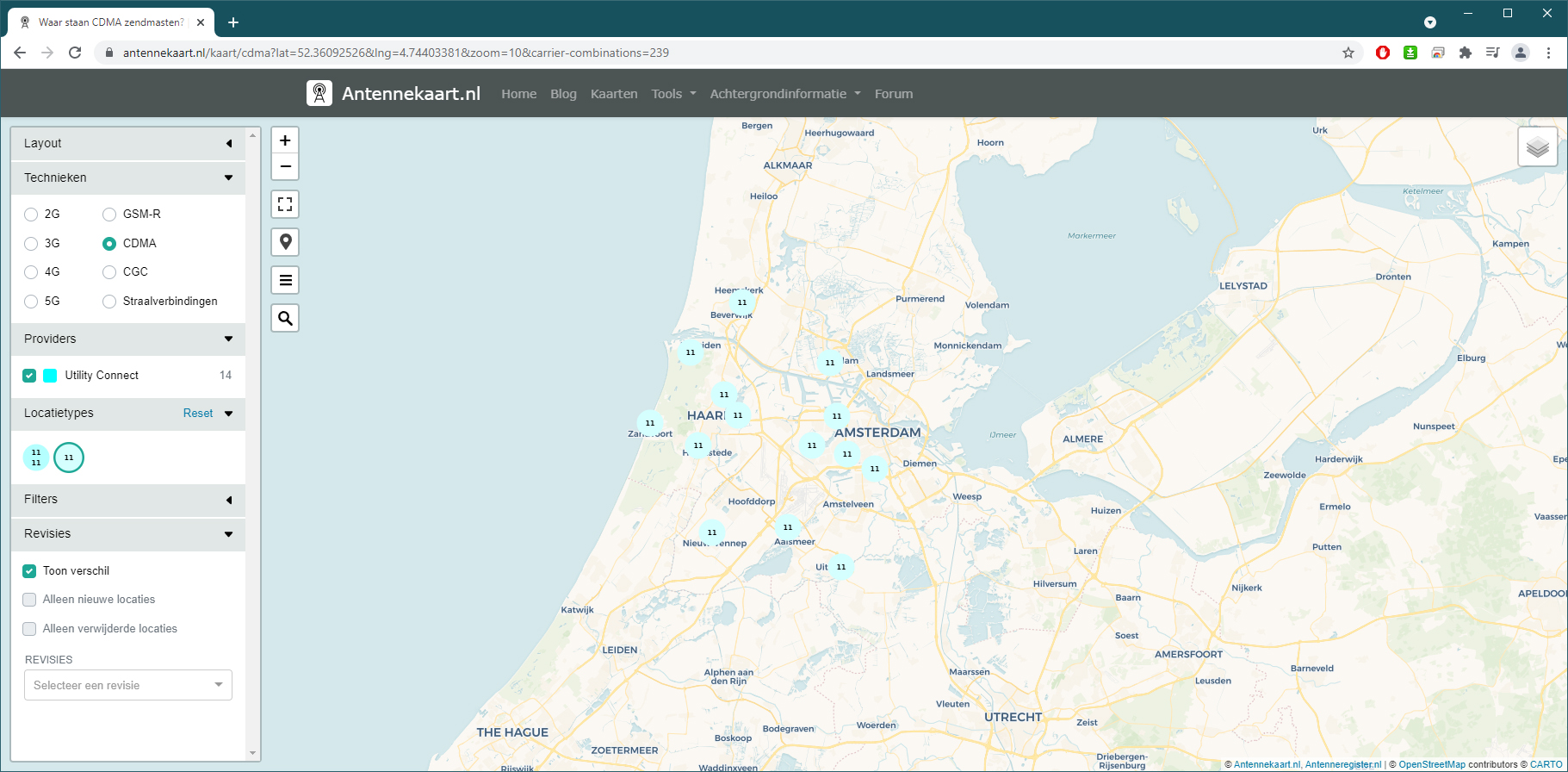Click the cyan Utility Connect color swatch
1568x772 pixels.
coord(50,376)
